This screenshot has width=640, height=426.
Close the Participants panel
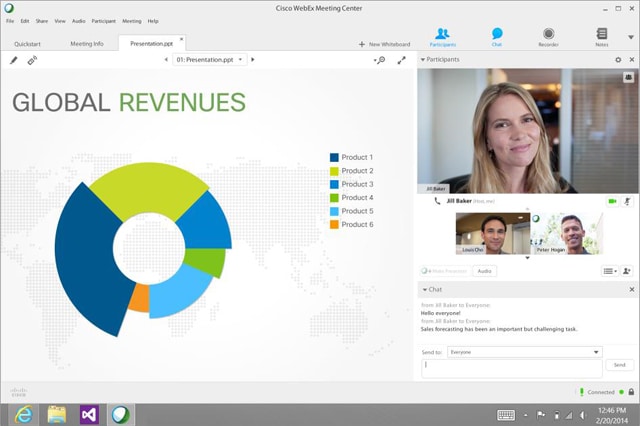click(x=632, y=60)
